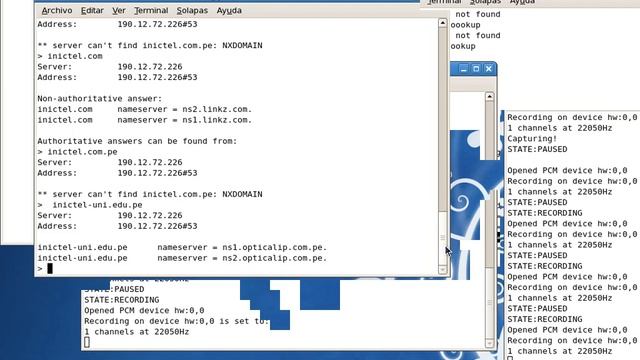
Task: Open Solapas menu in the background terminal
Action: [x=485, y=2]
